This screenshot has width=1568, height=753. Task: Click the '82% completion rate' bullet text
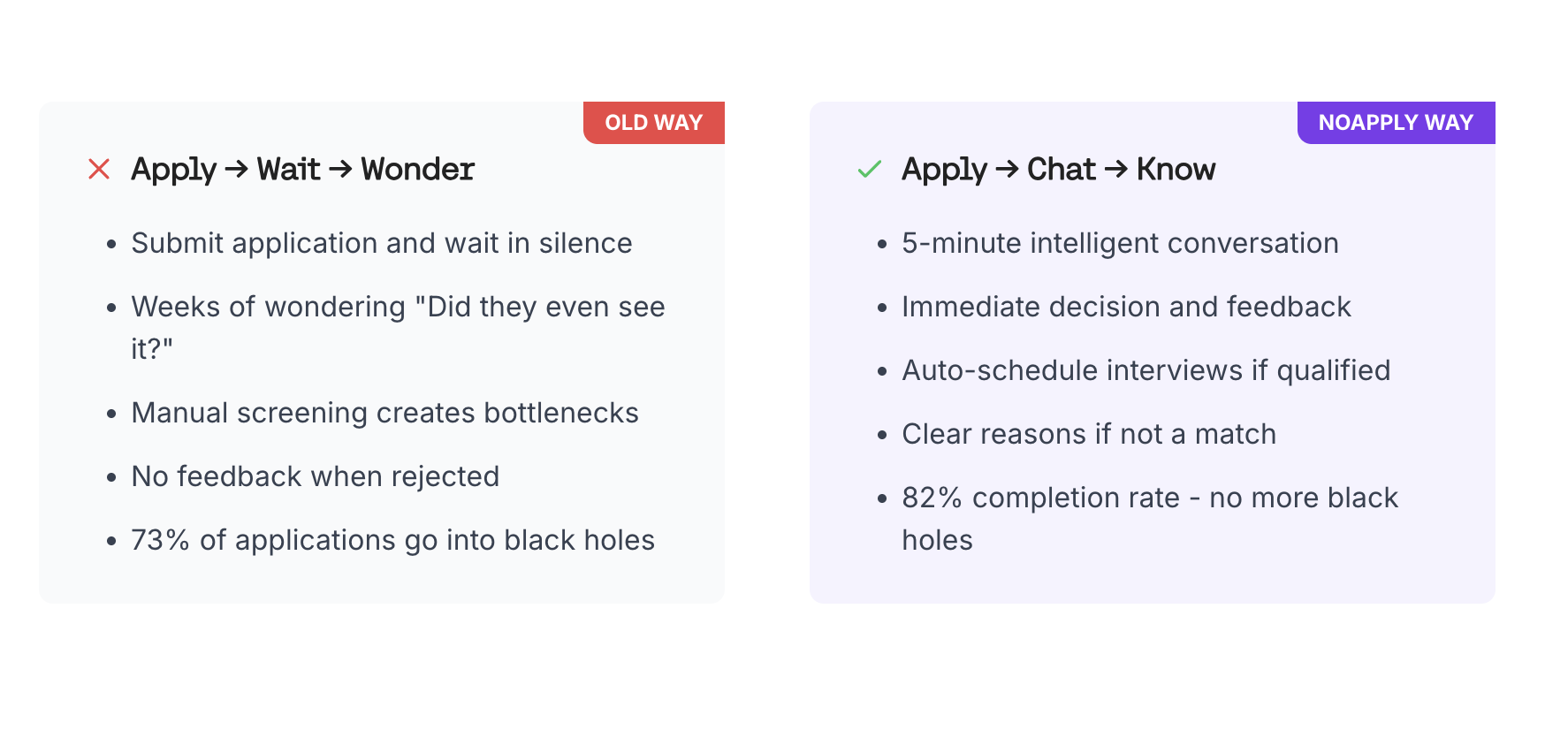coord(1150,519)
